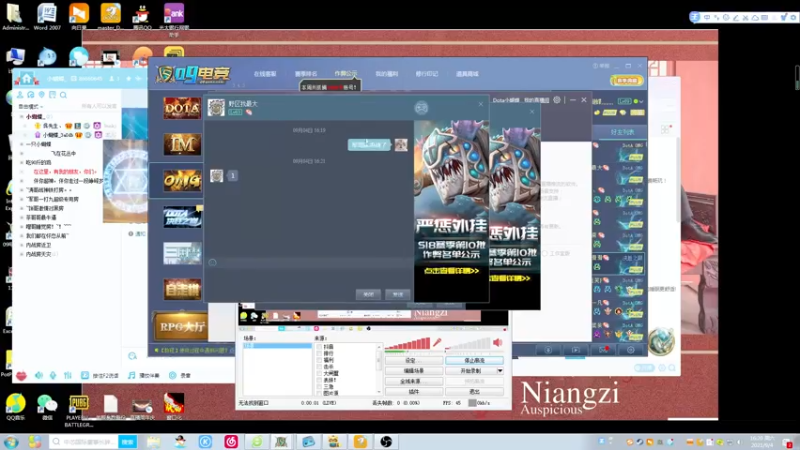Click 按住F2说话 in YY bottom bar
This screenshot has width=800, height=450.
point(100,376)
